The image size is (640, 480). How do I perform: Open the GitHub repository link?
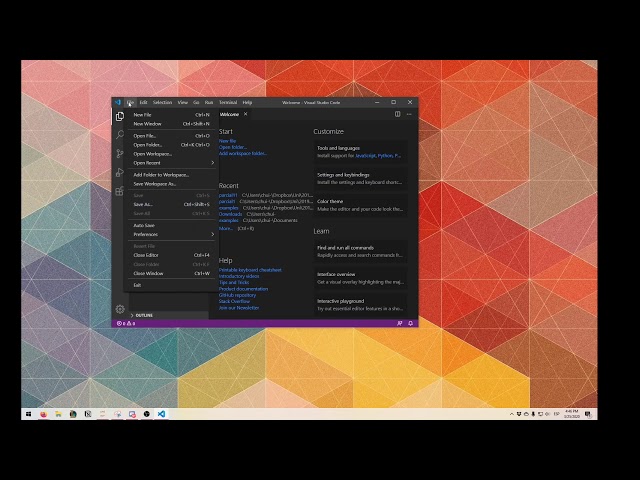[237, 295]
